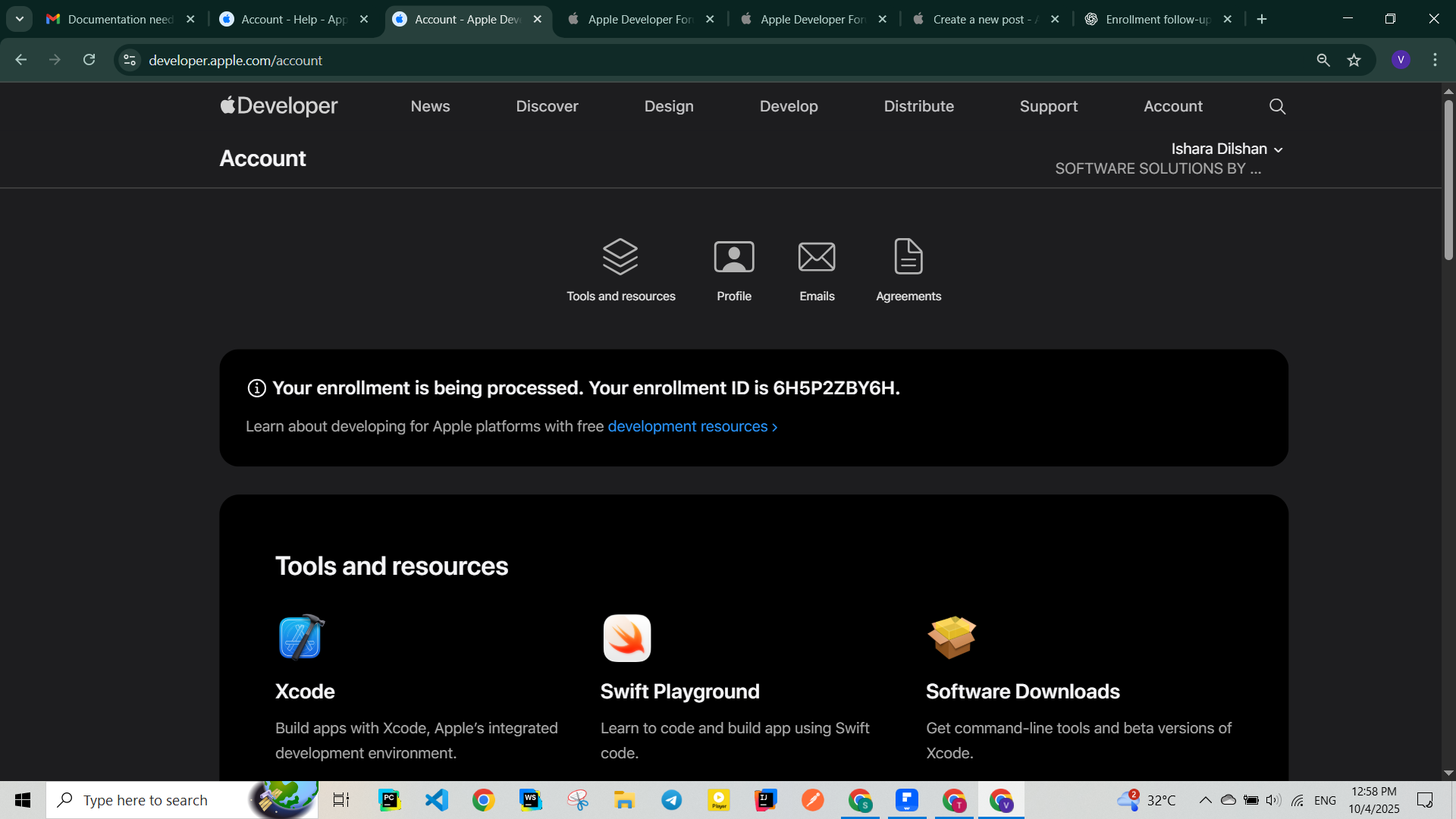The image size is (1456, 819).
Task: Open the Distribute menu item
Action: (918, 107)
